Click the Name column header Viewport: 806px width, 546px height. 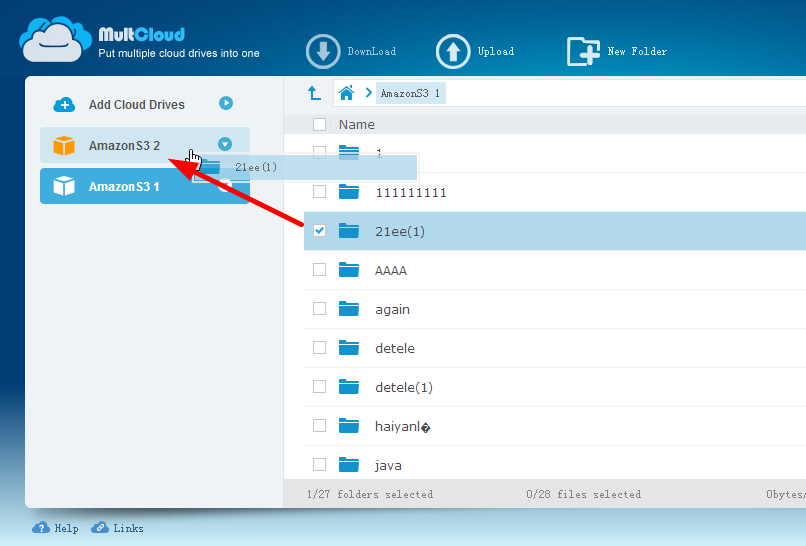tap(356, 124)
